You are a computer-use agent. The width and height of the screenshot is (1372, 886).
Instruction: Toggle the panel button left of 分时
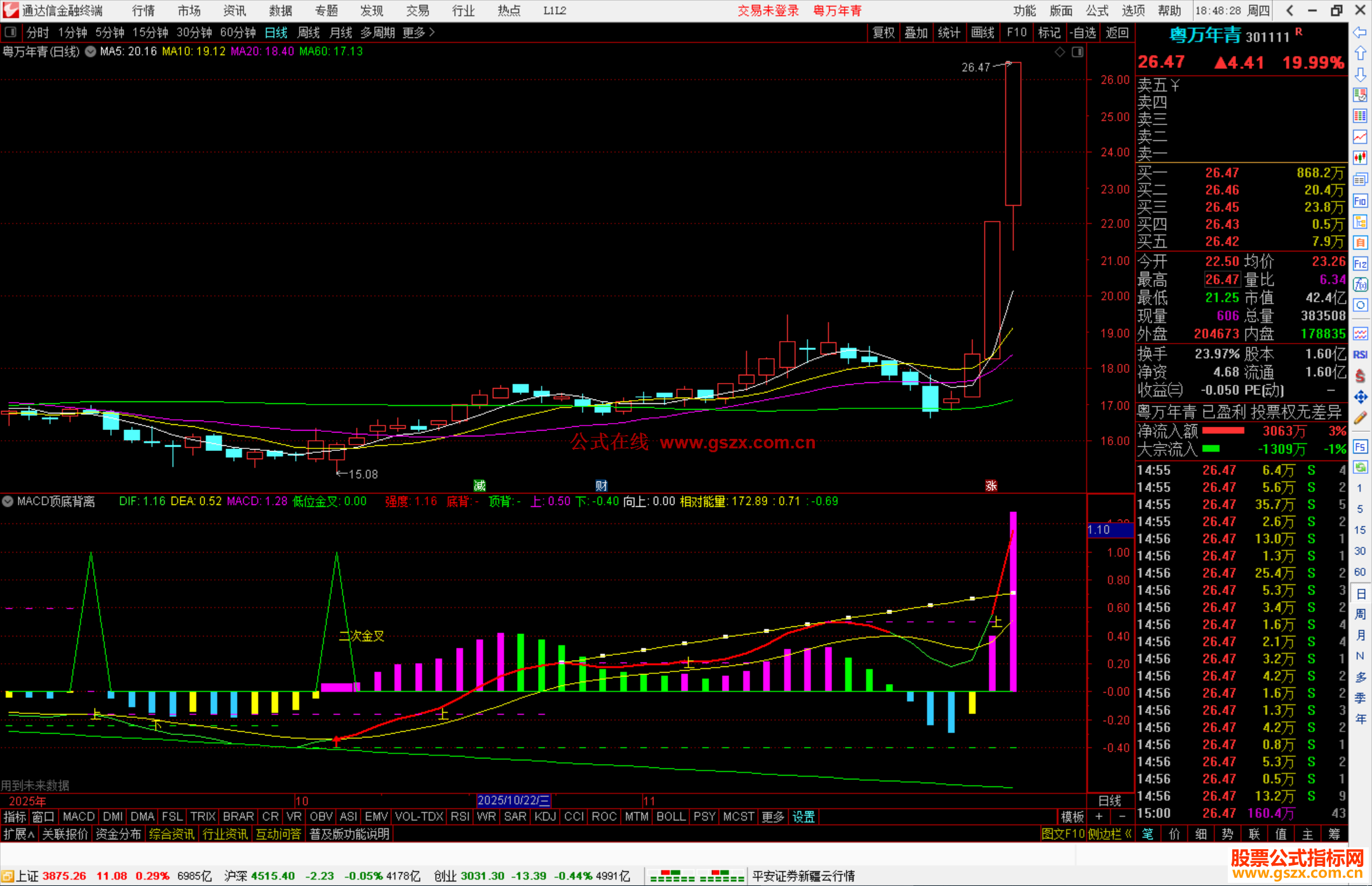pos(11,32)
